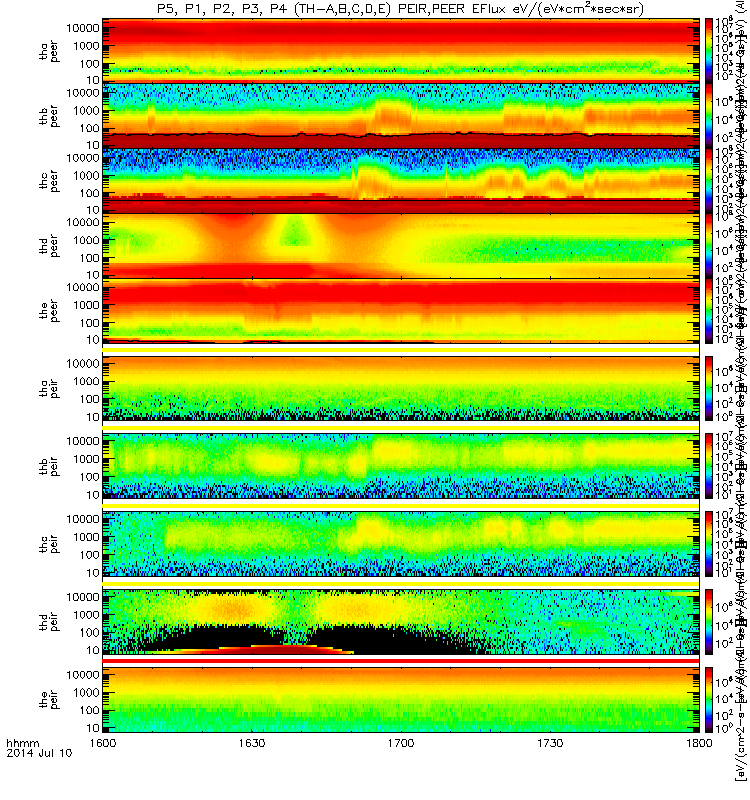Click inside the tha peir spectrogram panel
This screenshot has width=750, height=800.
tap(401, 388)
